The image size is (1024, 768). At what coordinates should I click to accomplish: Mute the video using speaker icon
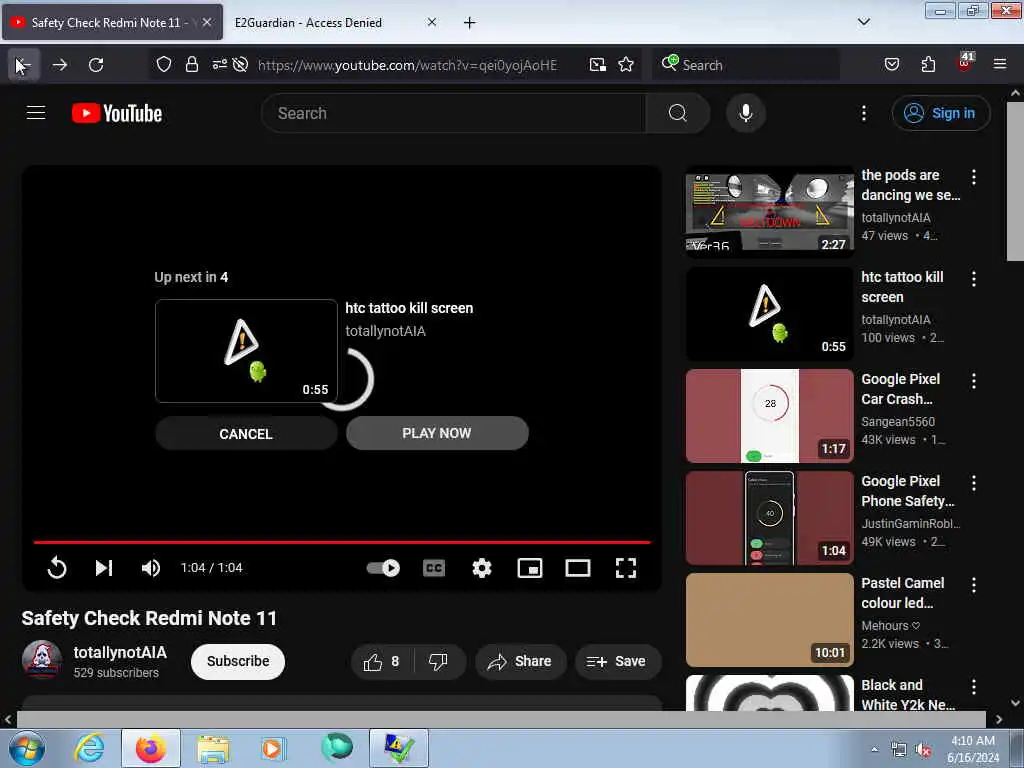click(150, 568)
